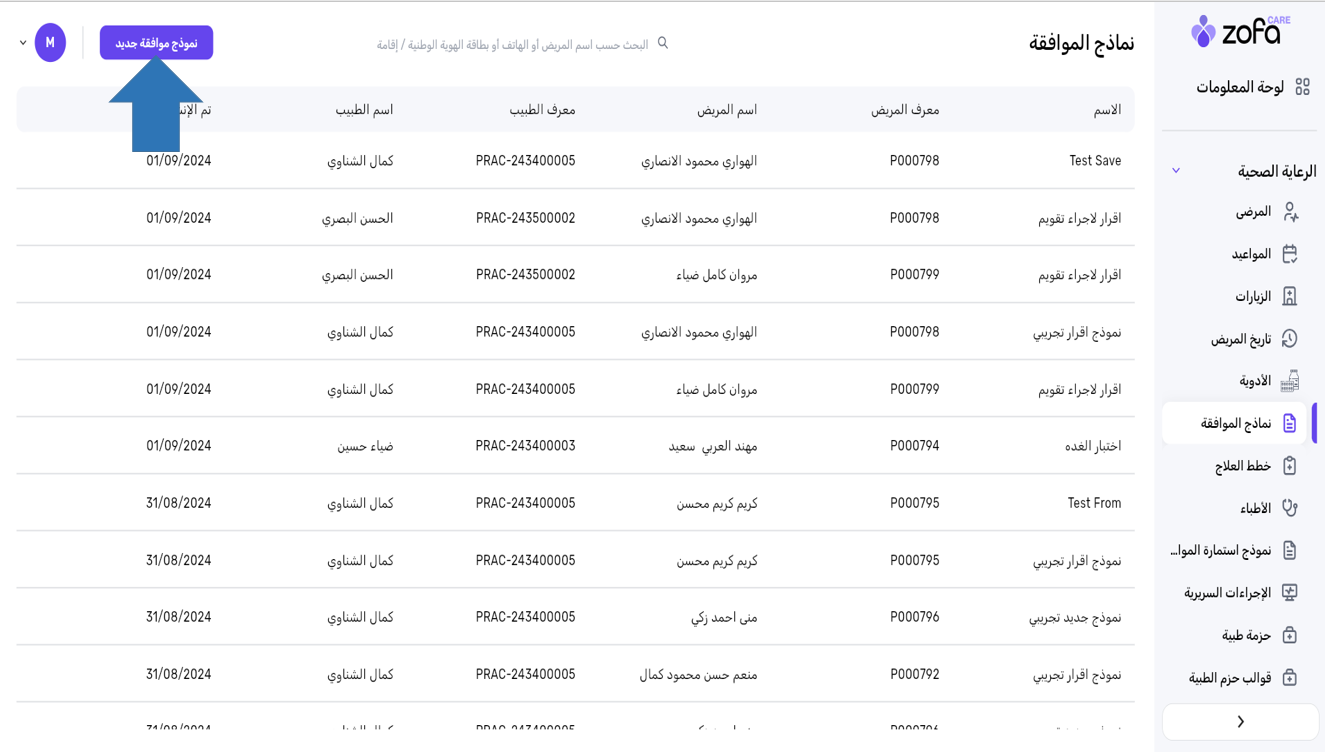
Task: Collapse the sidebar with the chevron button
Action: point(1240,722)
